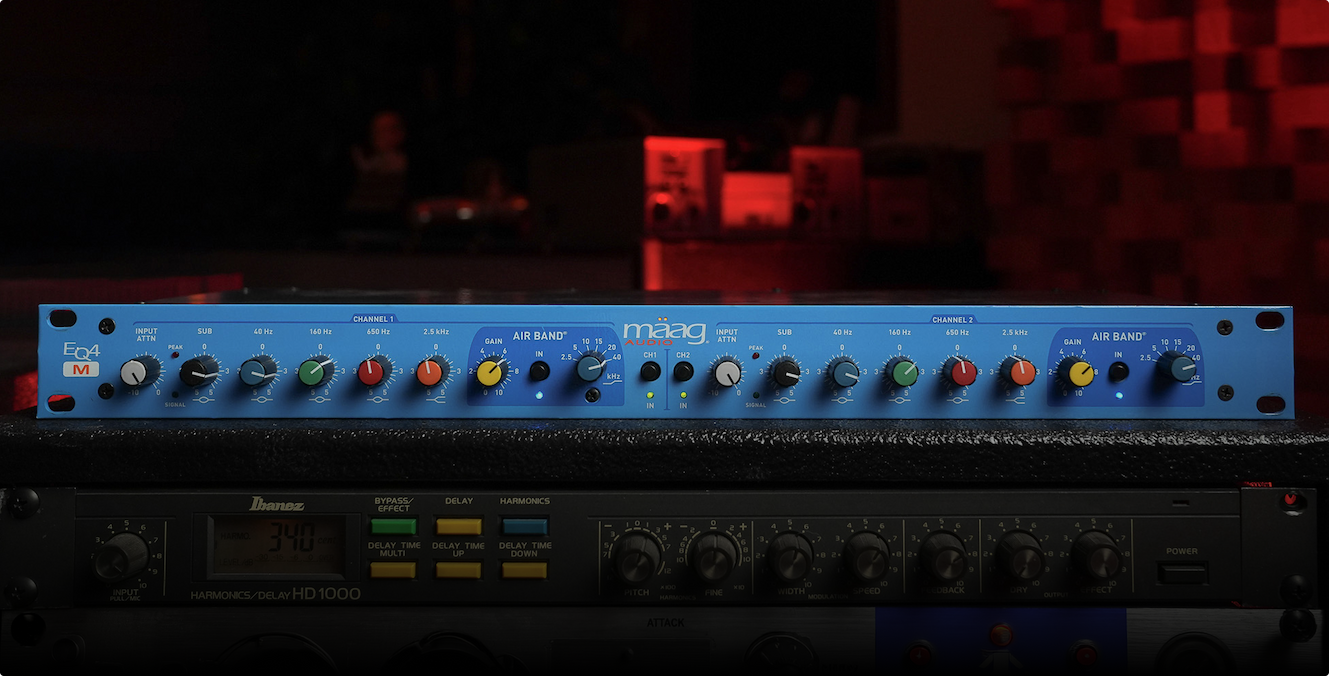Click the Ibanez Width modulation knob

(x=790, y=556)
